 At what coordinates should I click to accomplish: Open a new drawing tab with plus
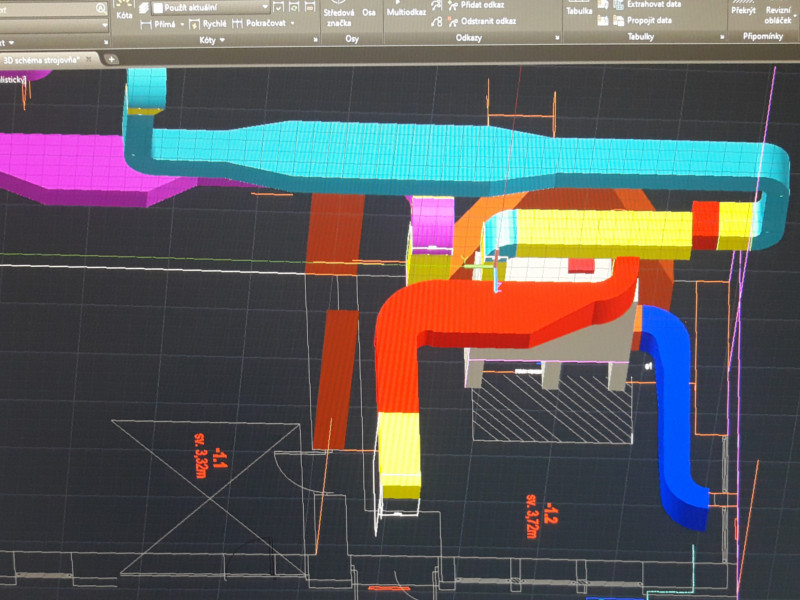pyautogui.click(x=112, y=59)
